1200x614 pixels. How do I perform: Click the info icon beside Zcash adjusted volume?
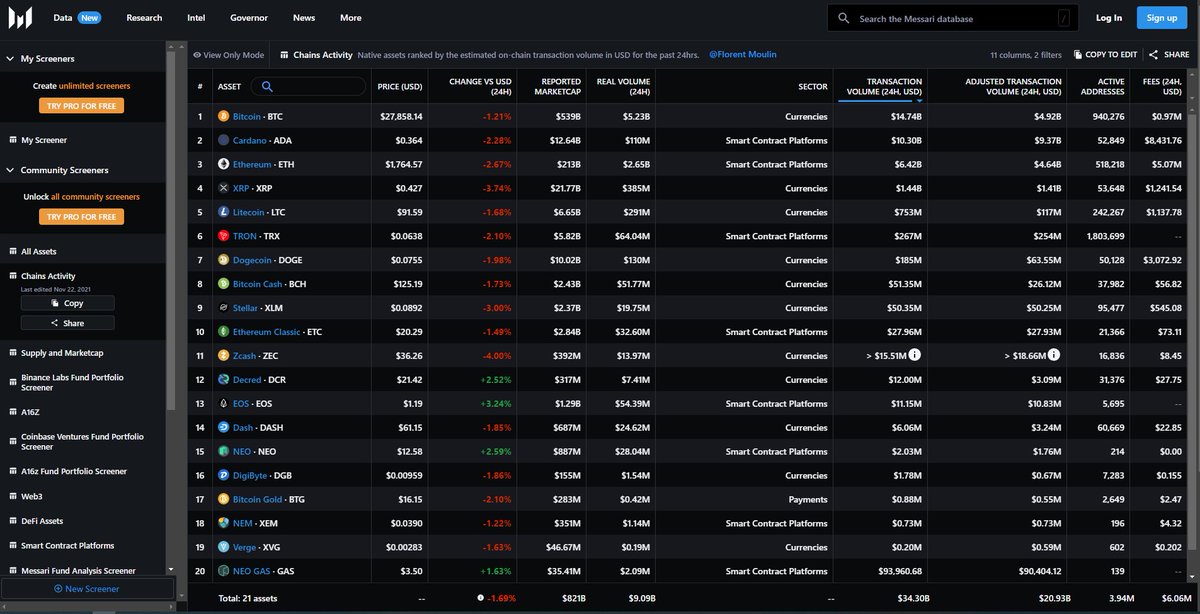pyautogui.click(x=1054, y=355)
